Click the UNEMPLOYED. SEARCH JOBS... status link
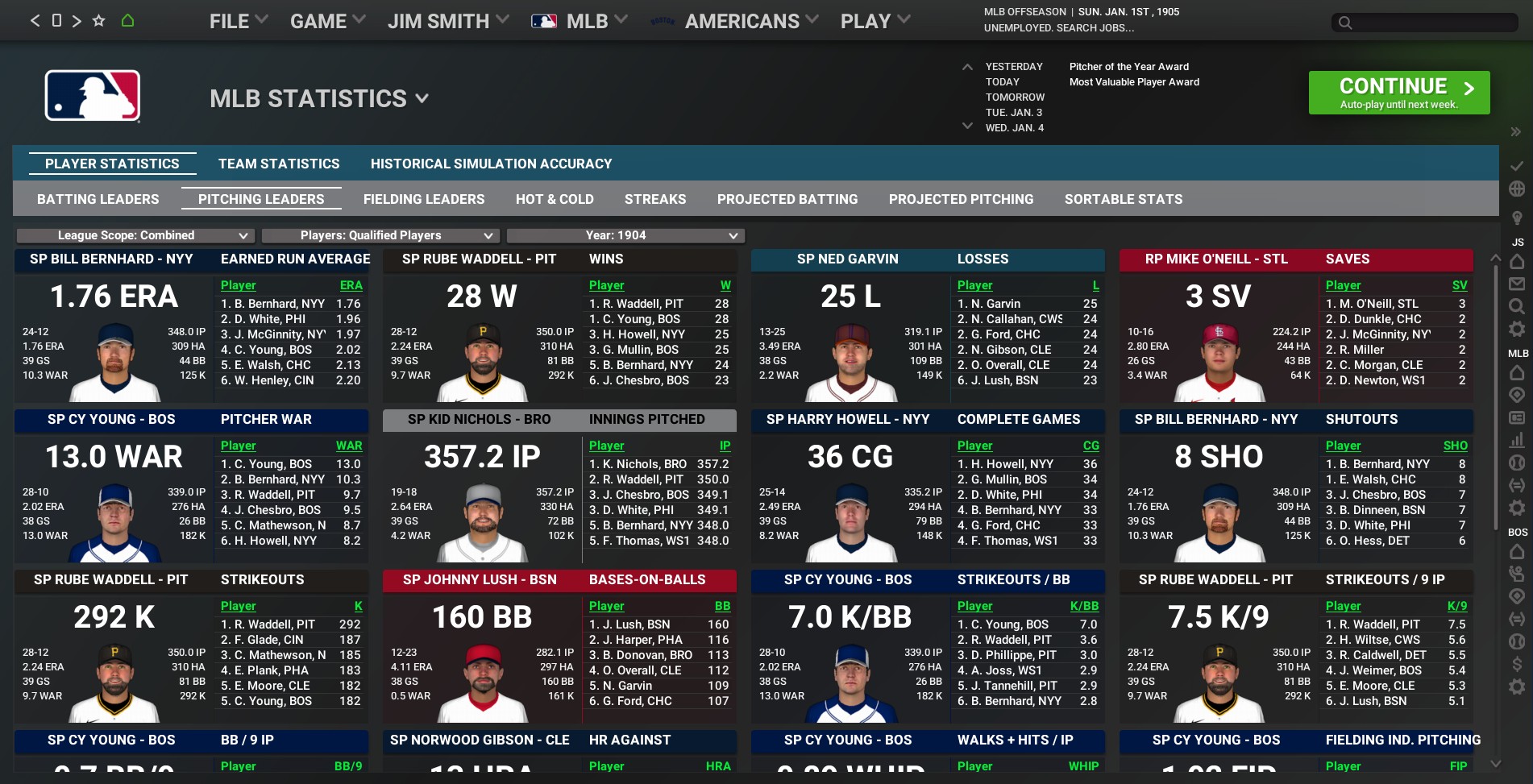Screen dimensions: 1533x784 point(1059,27)
